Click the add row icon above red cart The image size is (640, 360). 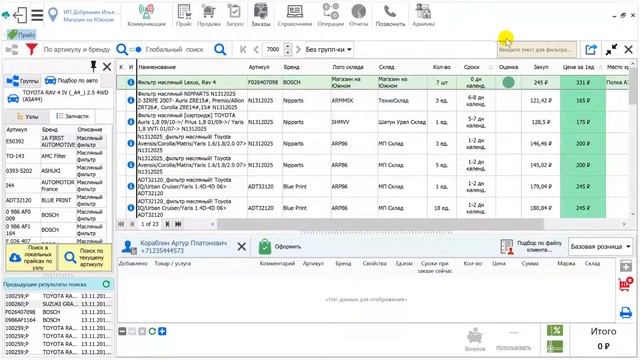tap(626, 266)
